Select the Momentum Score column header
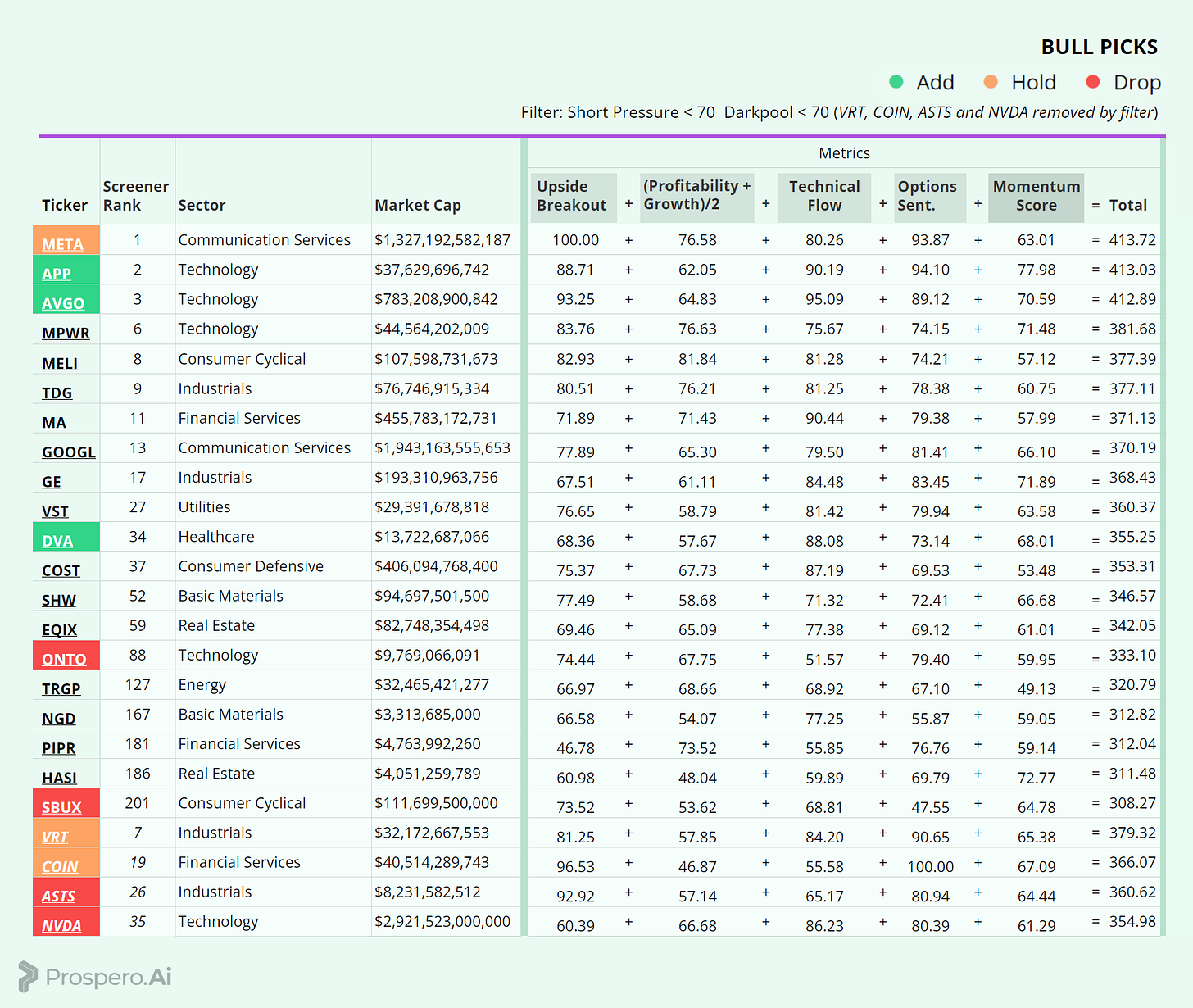1193x1008 pixels. pyautogui.click(x=1037, y=196)
